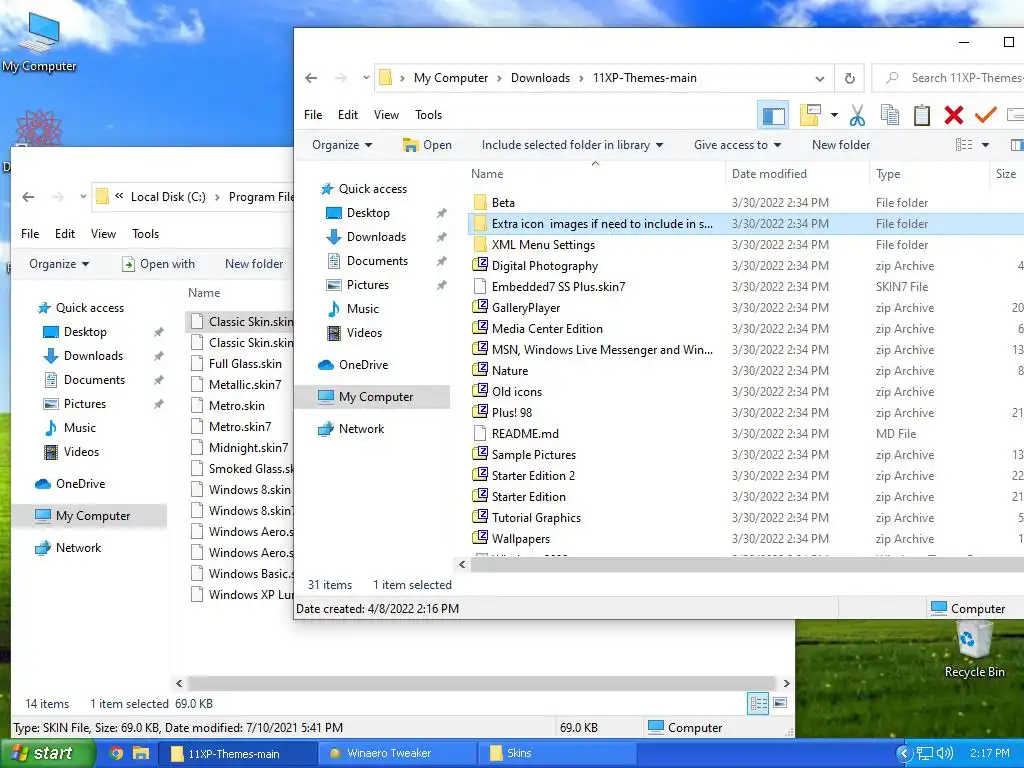The width and height of the screenshot is (1024, 768).
Task: Click the refresh button in front window address bar
Action: [850, 78]
